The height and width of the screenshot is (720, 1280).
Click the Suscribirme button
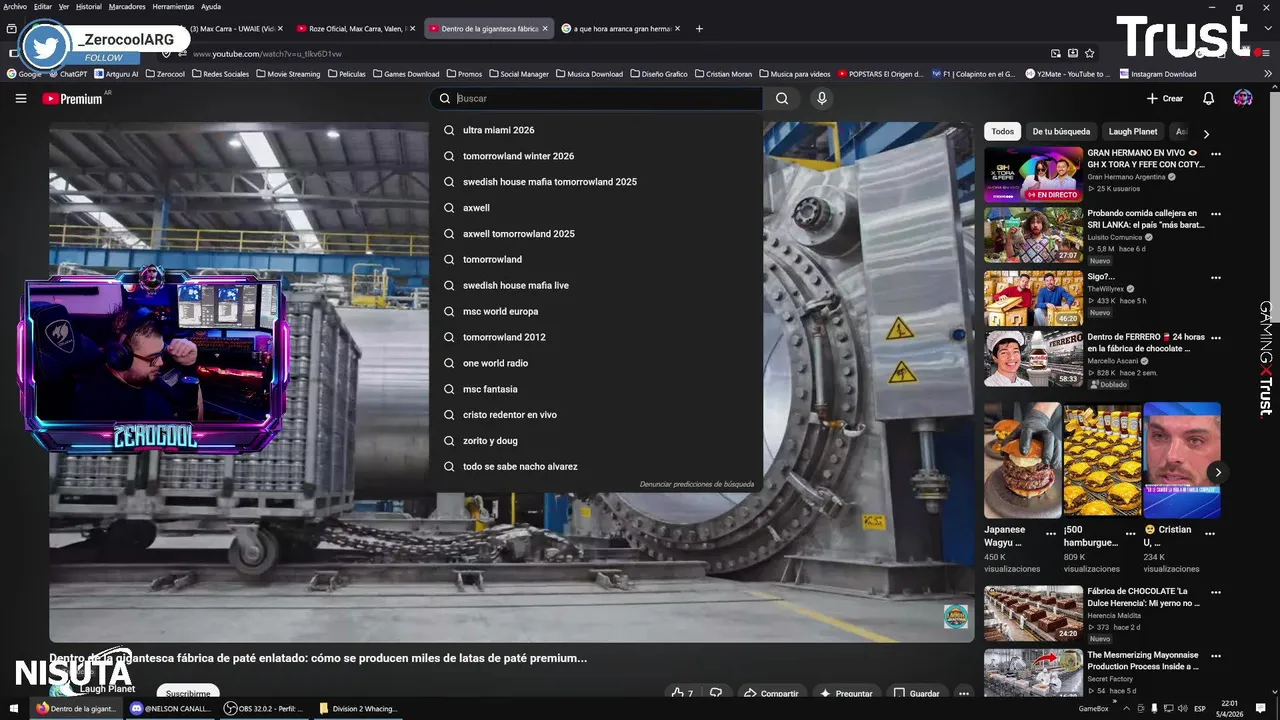coord(188,693)
